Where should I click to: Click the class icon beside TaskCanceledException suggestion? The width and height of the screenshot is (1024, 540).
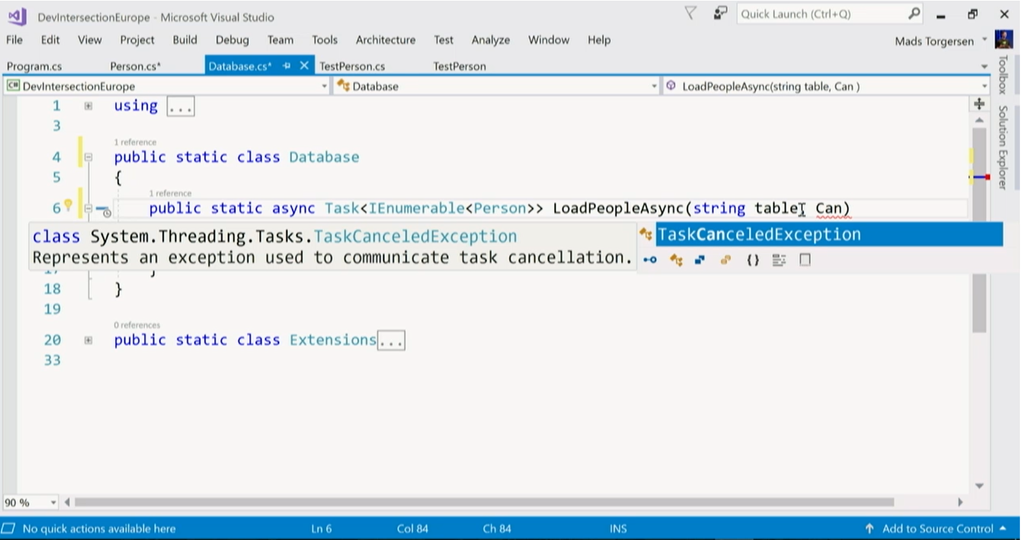click(x=646, y=234)
